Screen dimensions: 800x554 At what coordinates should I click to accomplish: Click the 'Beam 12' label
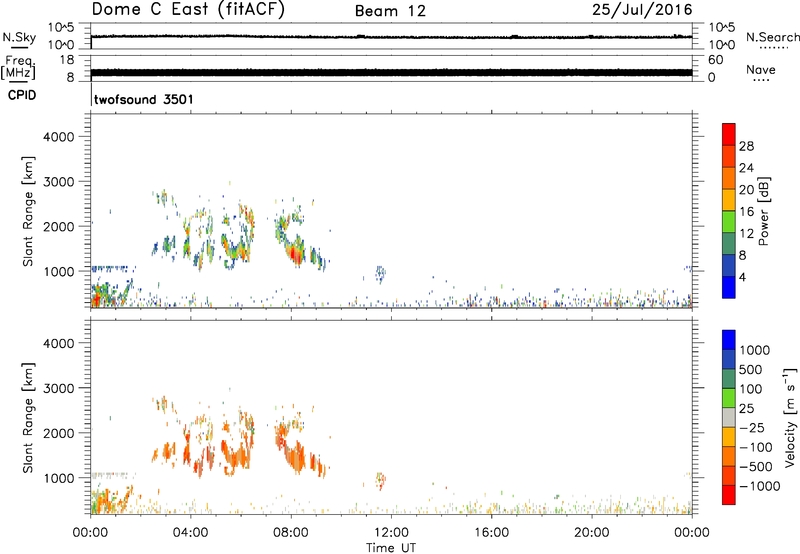click(390, 11)
